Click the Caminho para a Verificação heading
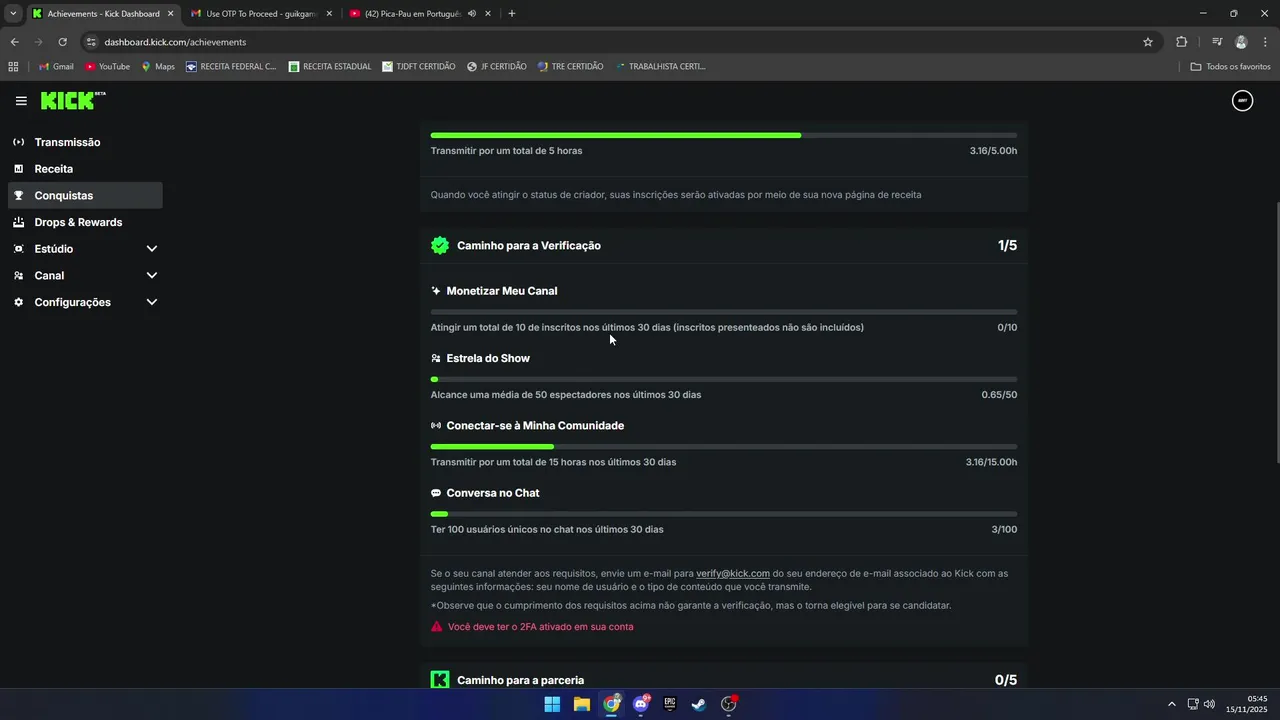This screenshot has width=1280, height=720. click(529, 245)
